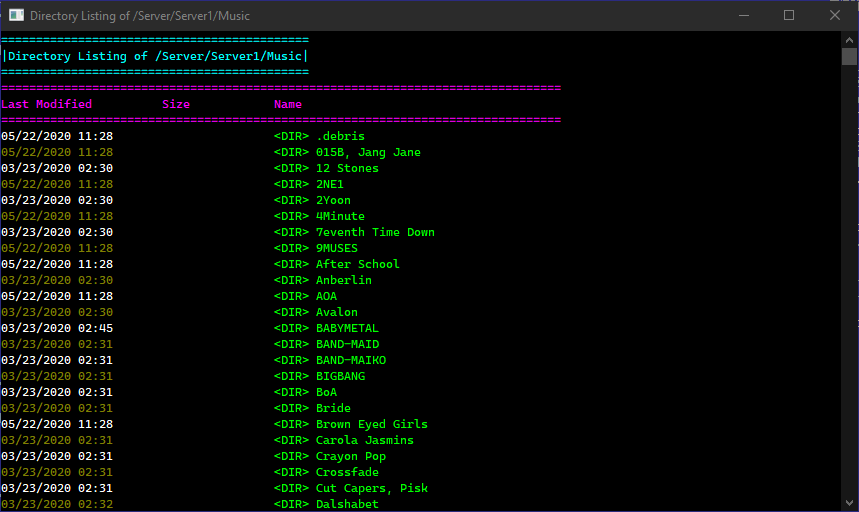Click the console window icon in title bar
This screenshot has width=859, height=512.
[x=16, y=15]
